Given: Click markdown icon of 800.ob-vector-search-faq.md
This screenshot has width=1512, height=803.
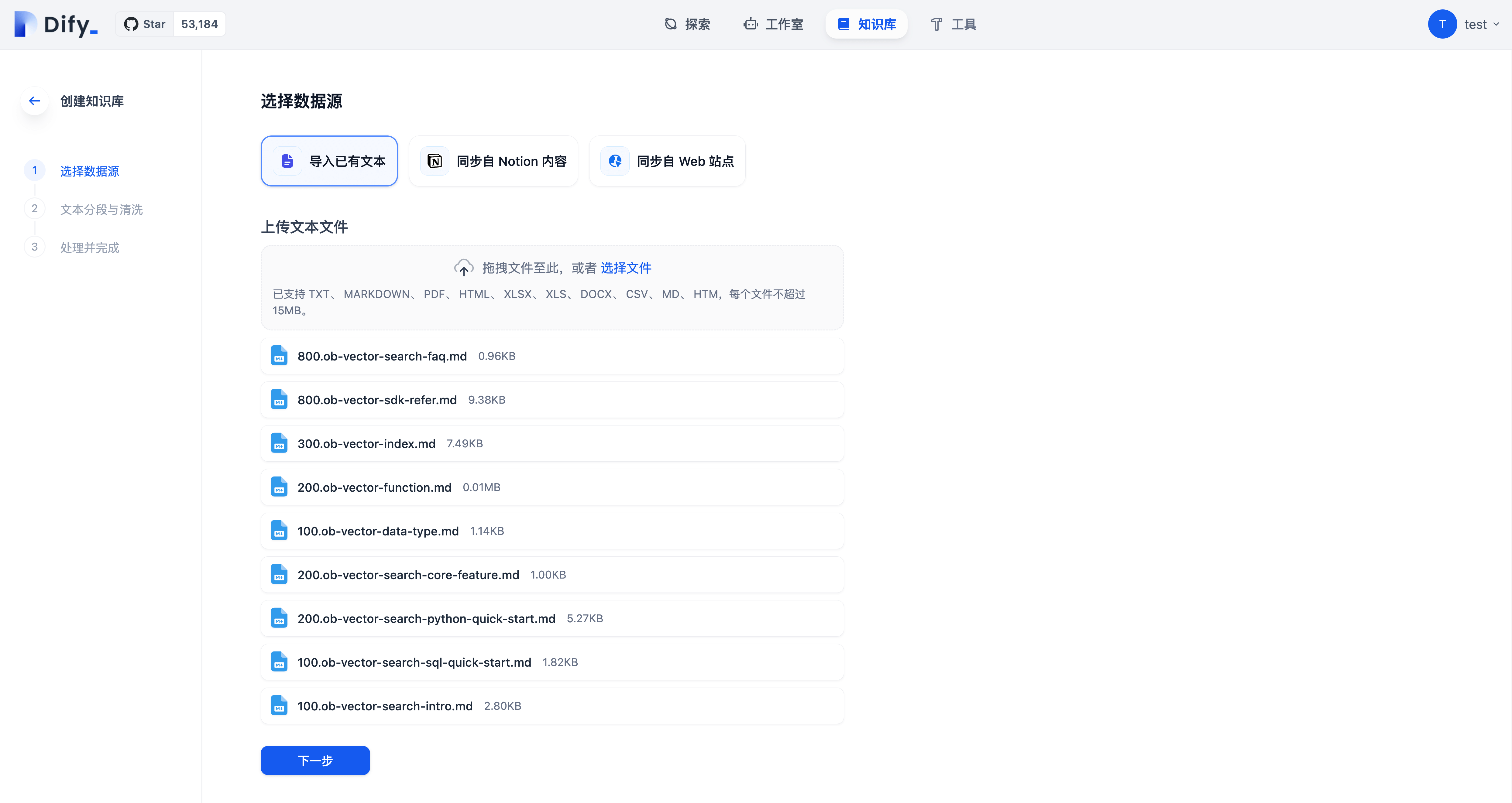Looking at the screenshot, I should pyautogui.click(x=279, y=355).
